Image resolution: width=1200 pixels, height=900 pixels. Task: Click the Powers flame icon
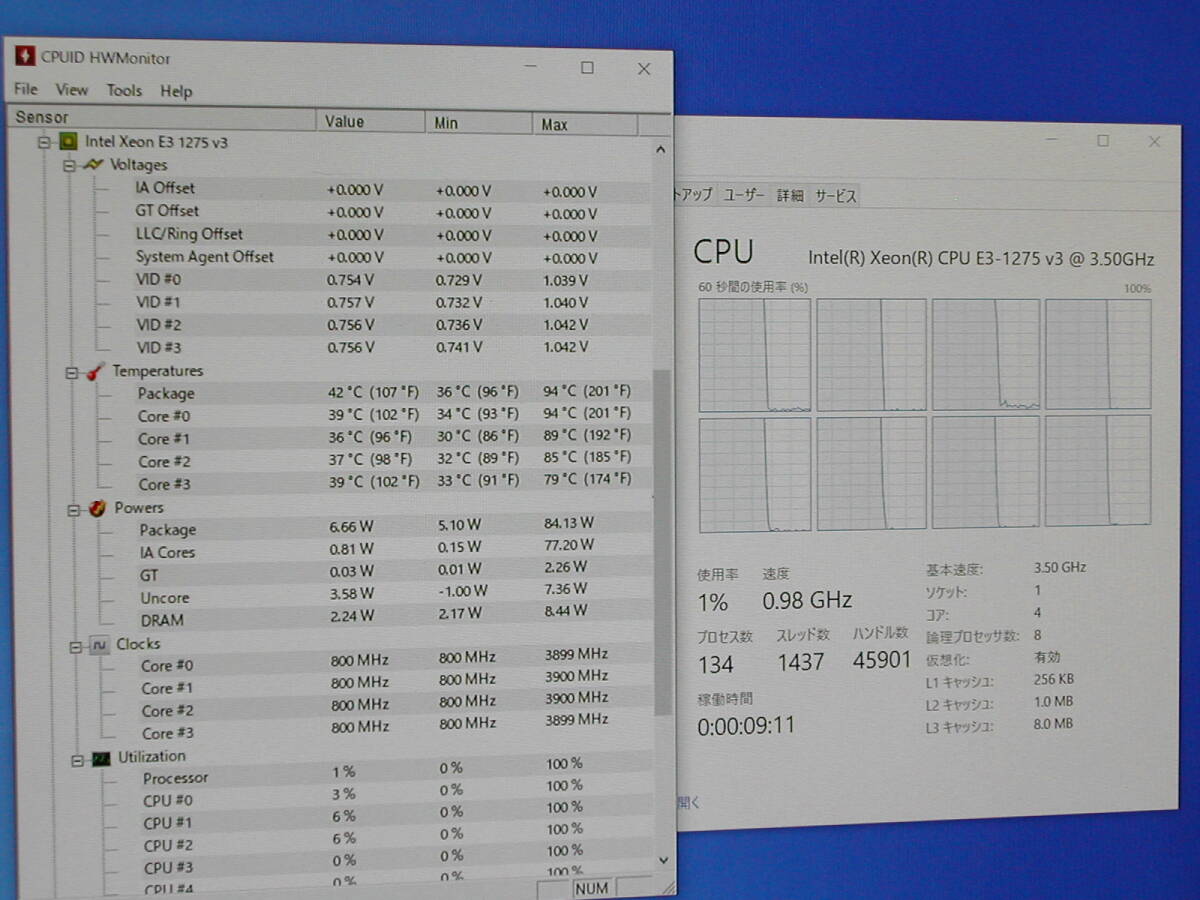pos(97,508)
